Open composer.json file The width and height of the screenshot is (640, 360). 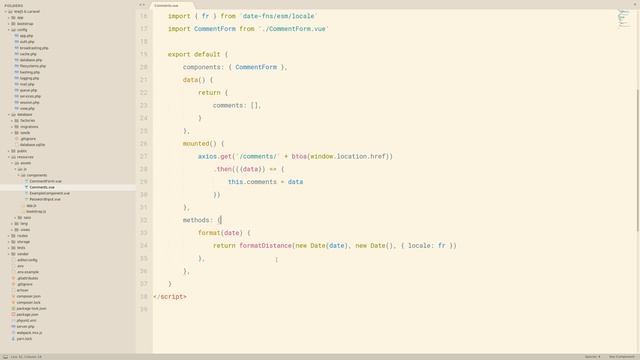(29, 296)
